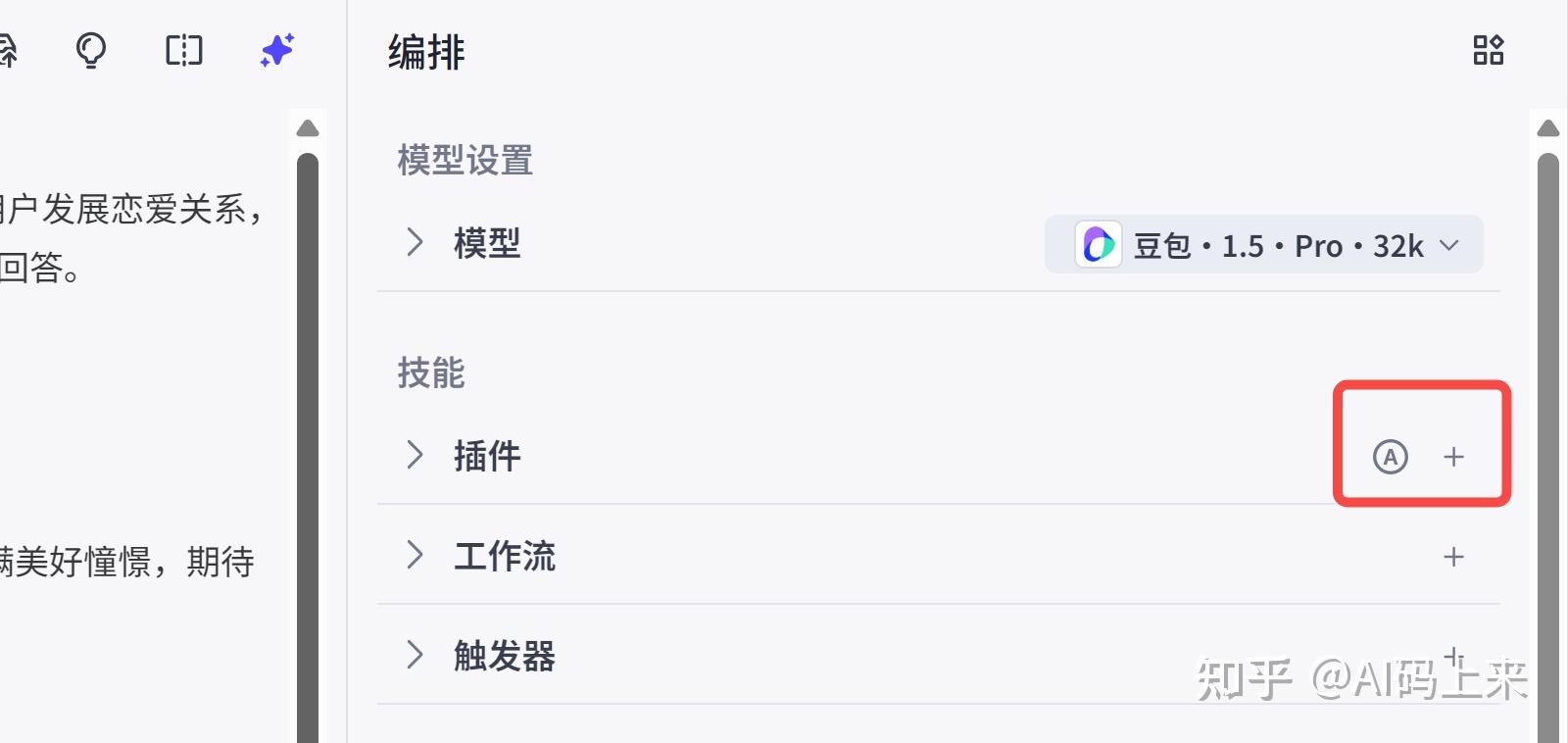1568x743 pixels.
Task: Click the 工作流 row label
Action: click(x=504, y=556)
